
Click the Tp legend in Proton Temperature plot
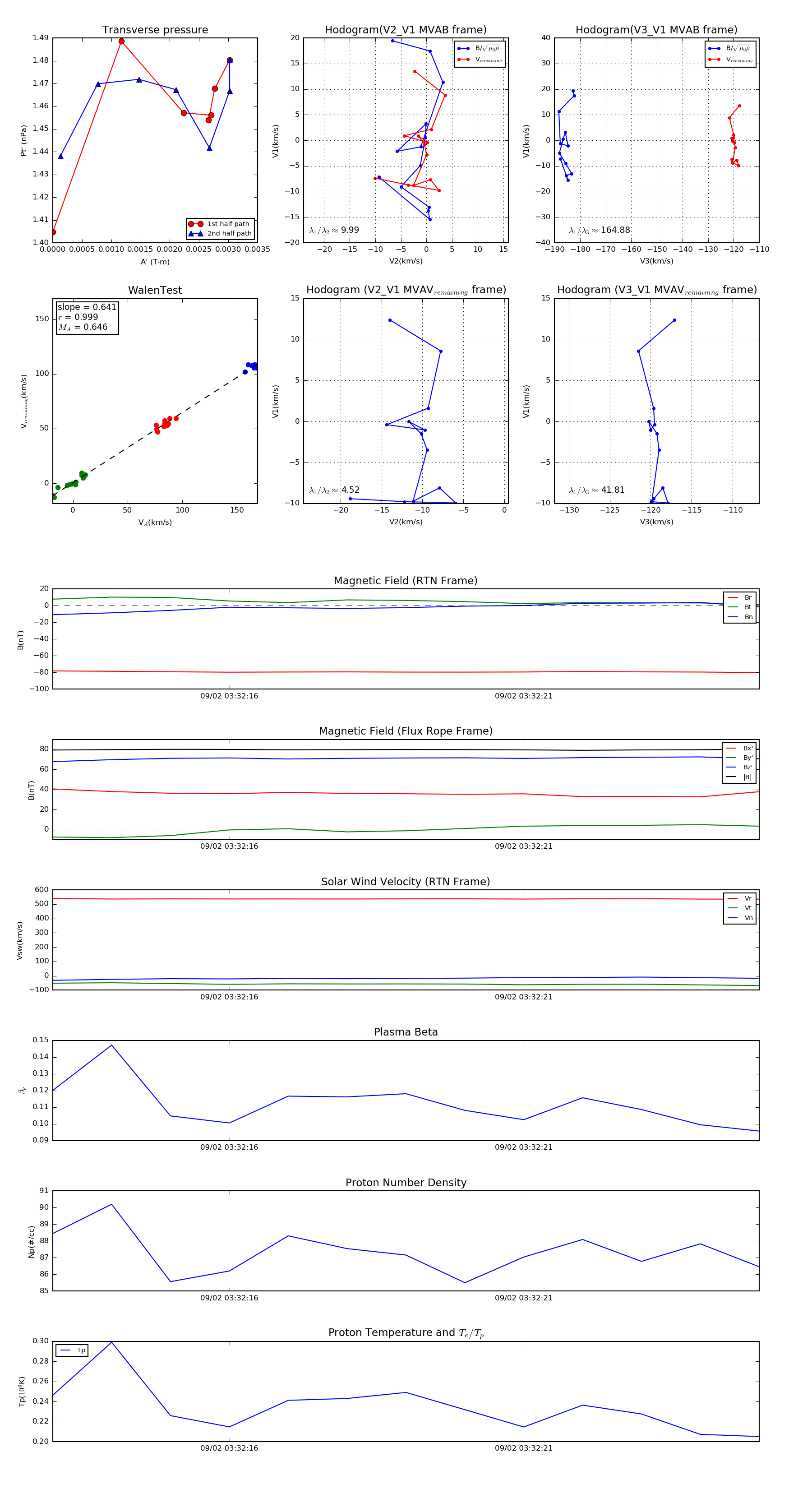tap(72, 1350)
